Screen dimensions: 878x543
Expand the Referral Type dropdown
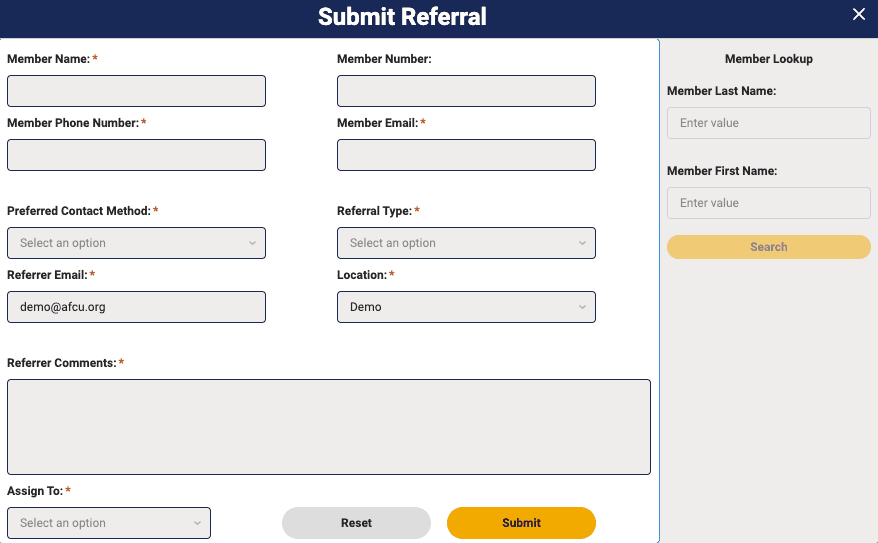[466, 243]
